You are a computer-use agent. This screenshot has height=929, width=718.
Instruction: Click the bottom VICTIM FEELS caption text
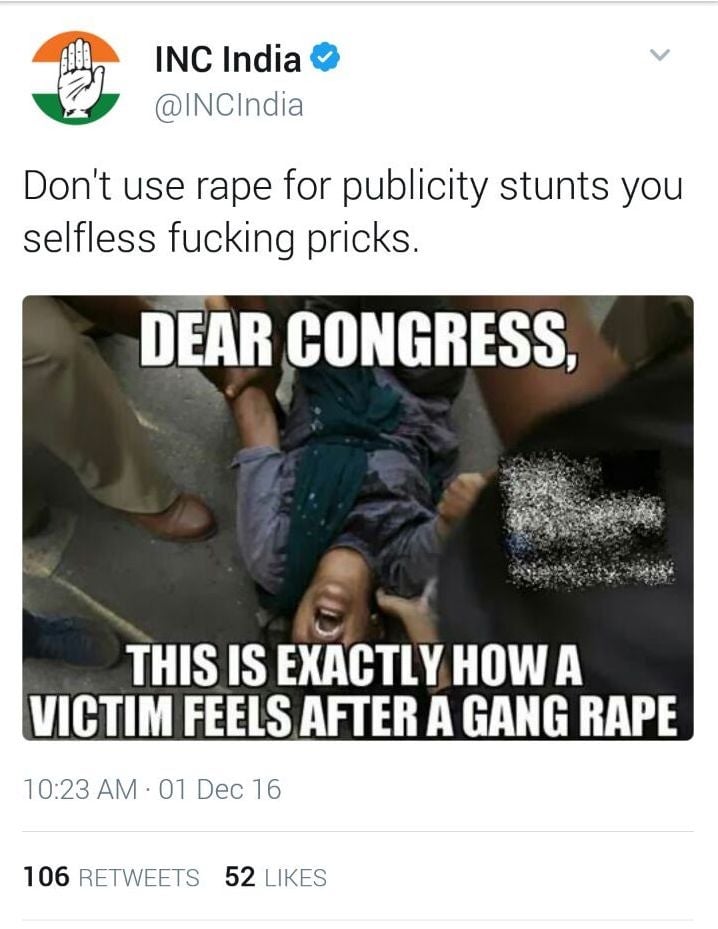click(353, 715)
